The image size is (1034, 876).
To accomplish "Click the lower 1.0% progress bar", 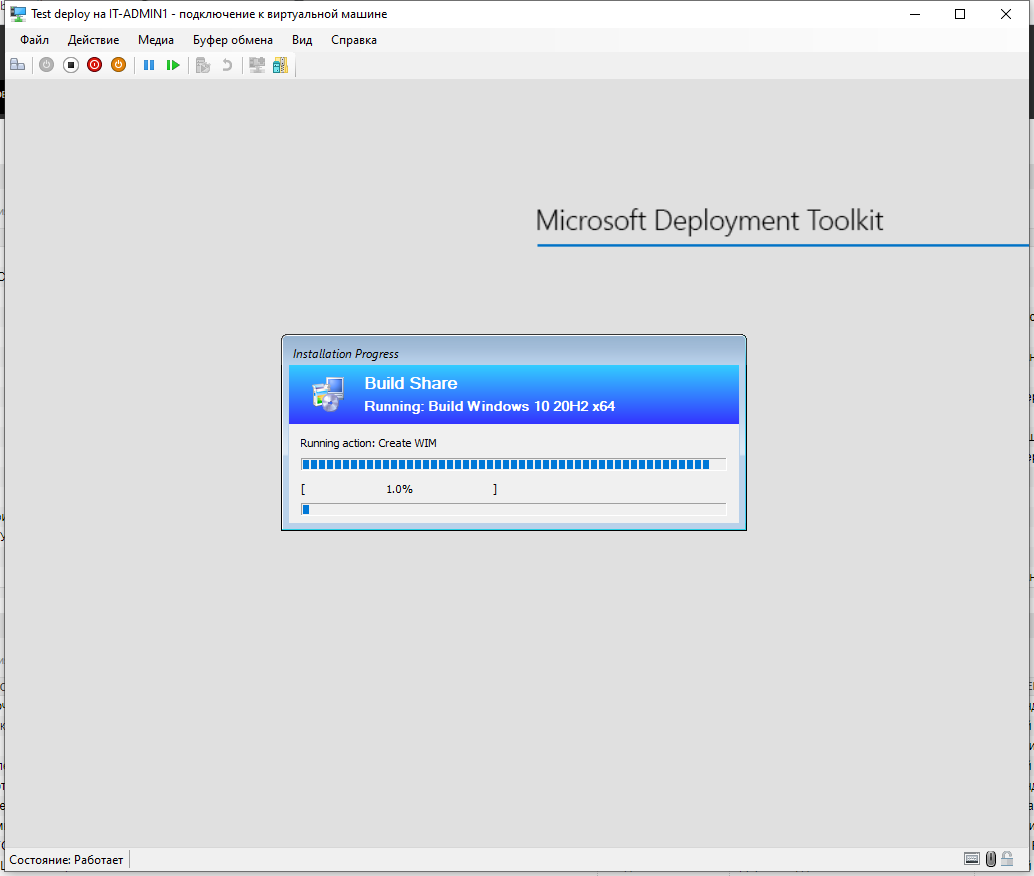I will click(x=513, y=509).
